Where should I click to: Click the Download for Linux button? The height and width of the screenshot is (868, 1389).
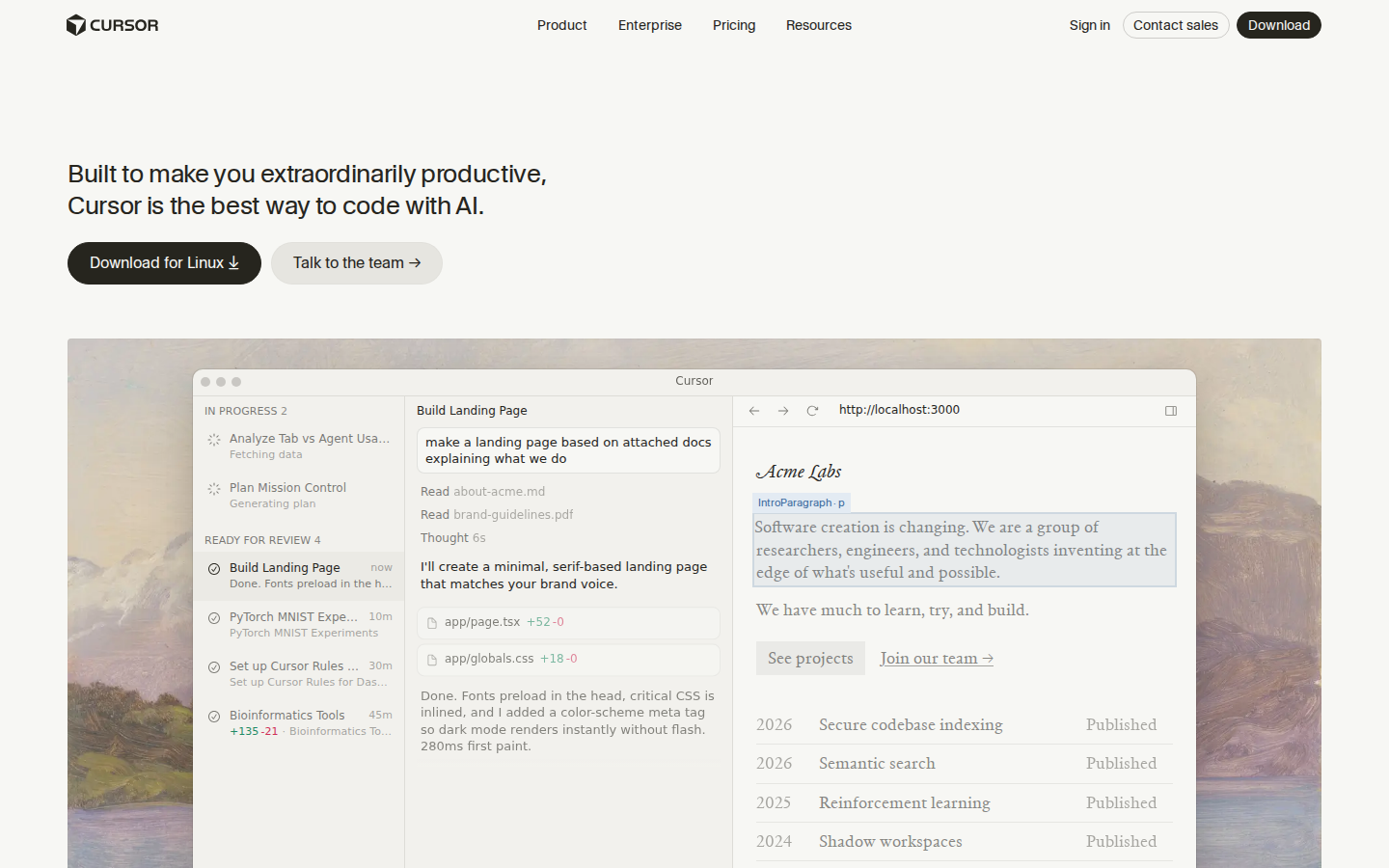164,262
